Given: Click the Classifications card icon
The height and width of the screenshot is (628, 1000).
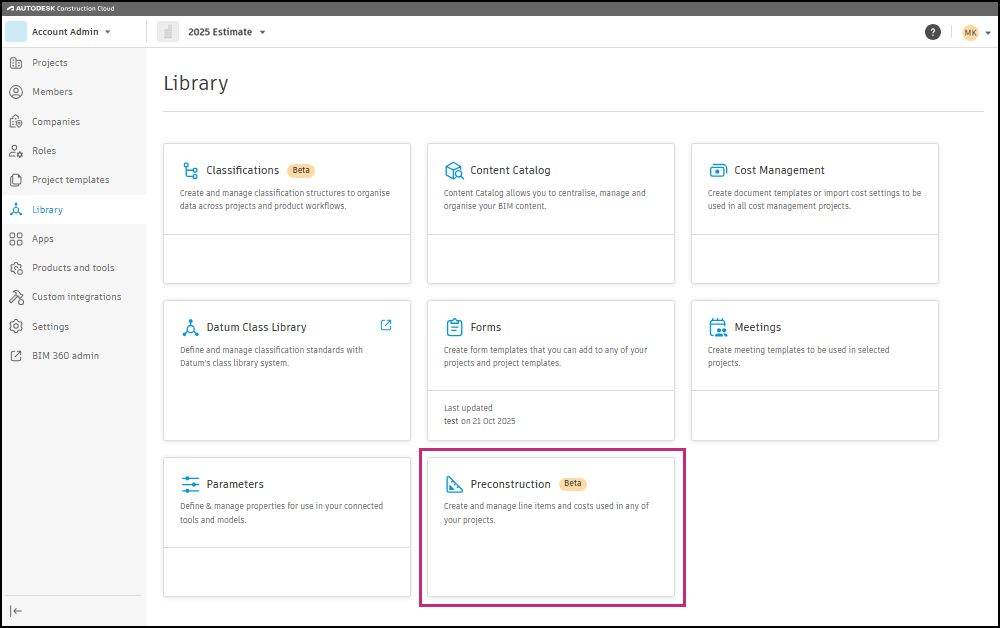Looking at the screenshot, I should [x=190, y=170].
